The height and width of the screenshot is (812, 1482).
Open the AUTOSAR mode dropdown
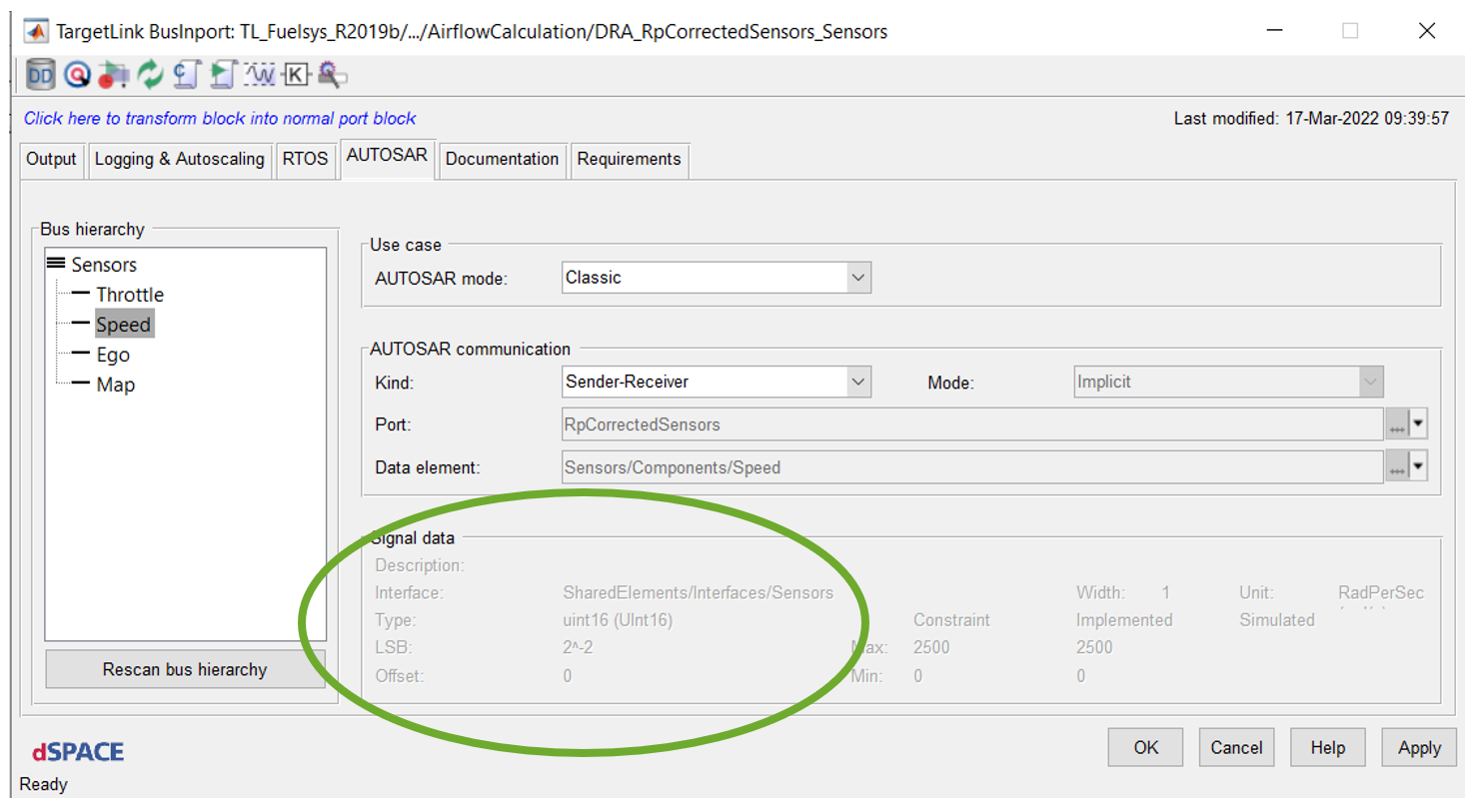tap(857, 277)
